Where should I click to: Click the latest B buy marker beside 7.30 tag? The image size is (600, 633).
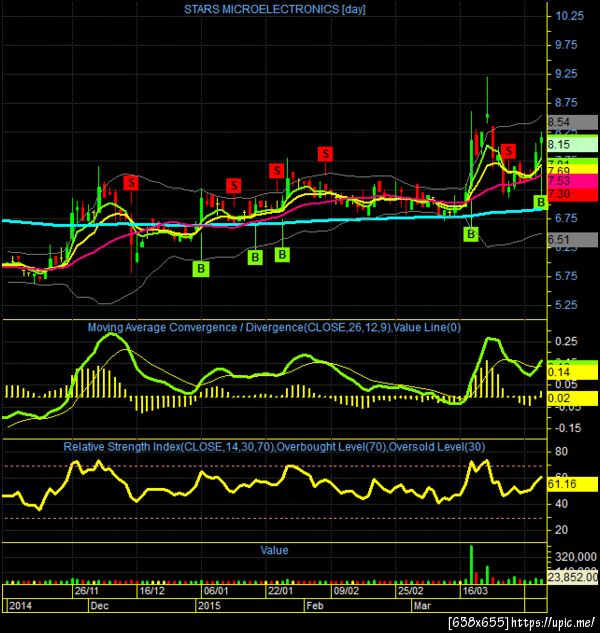coord(541,202)
